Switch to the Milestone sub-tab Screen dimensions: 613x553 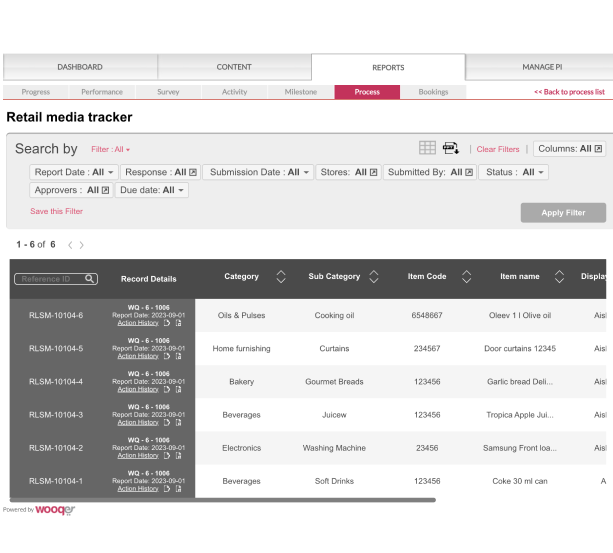point(301,92)
